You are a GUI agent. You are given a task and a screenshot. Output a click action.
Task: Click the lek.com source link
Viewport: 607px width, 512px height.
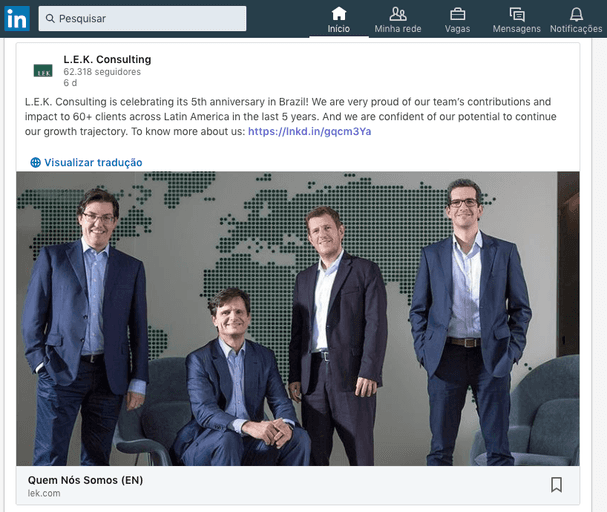44,493
